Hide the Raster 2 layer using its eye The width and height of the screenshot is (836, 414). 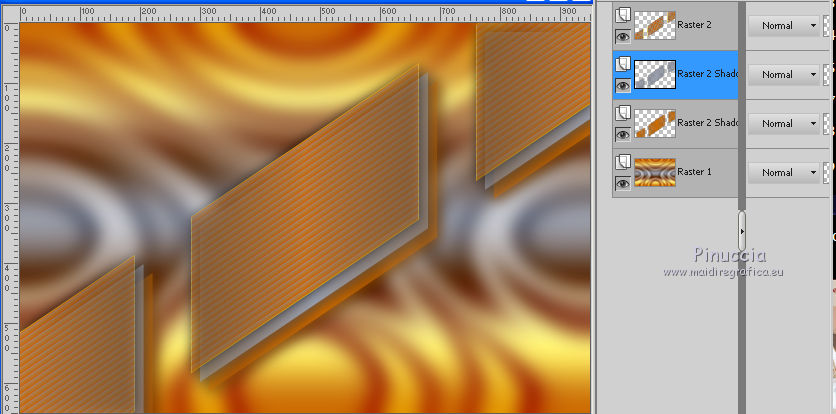623,36
